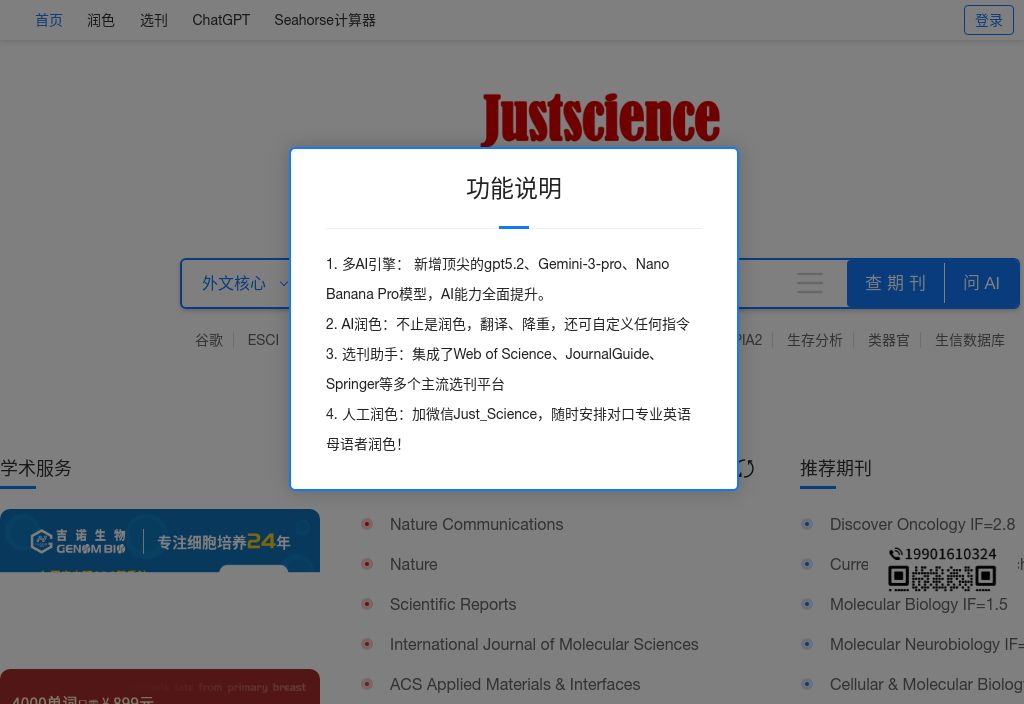Image resolution: width=1024 pixels, height=704 pixels.
Task: Expand the search category chevron arrow
Action: (x=283, y=284)
